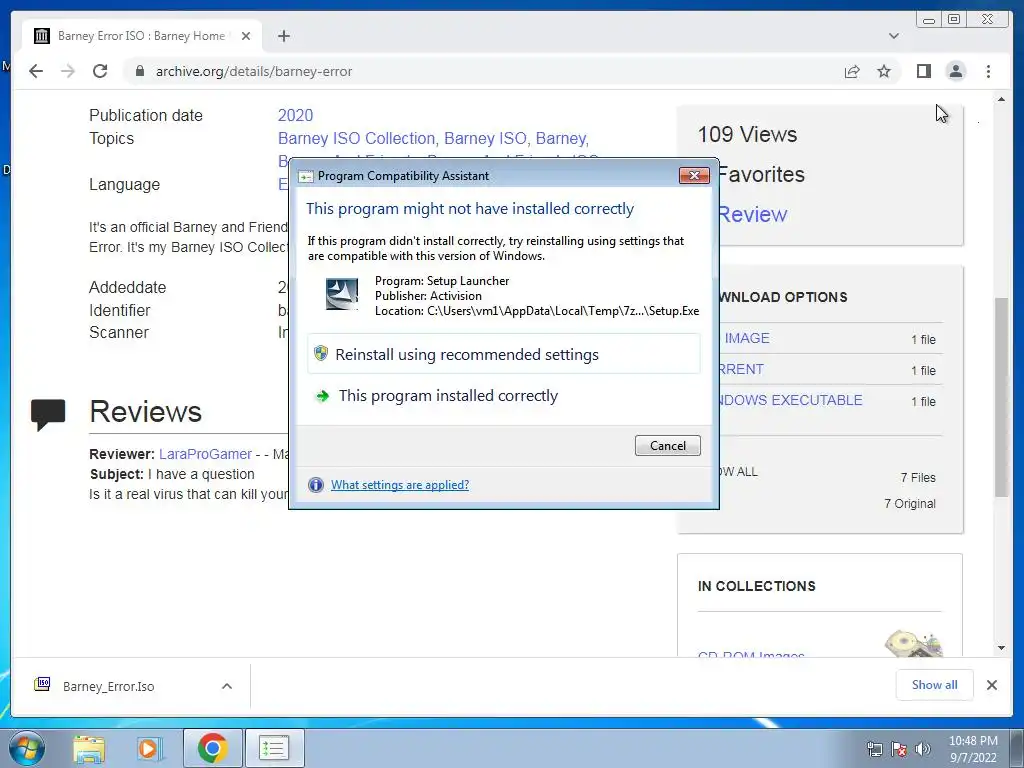The image size is (1024, 768).
Task: Open the 2020 publication date link
Action: [x=295, y=116]
